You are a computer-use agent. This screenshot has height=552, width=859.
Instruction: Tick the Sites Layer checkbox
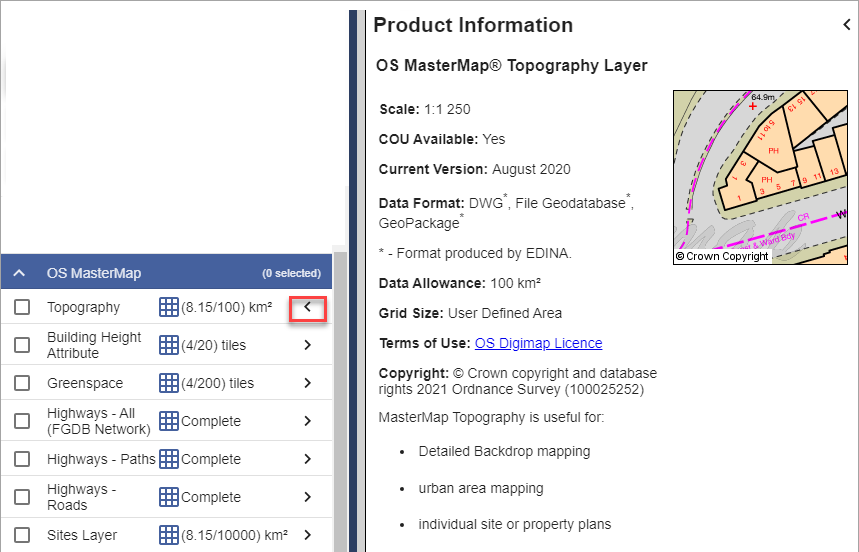click(22, 535)
